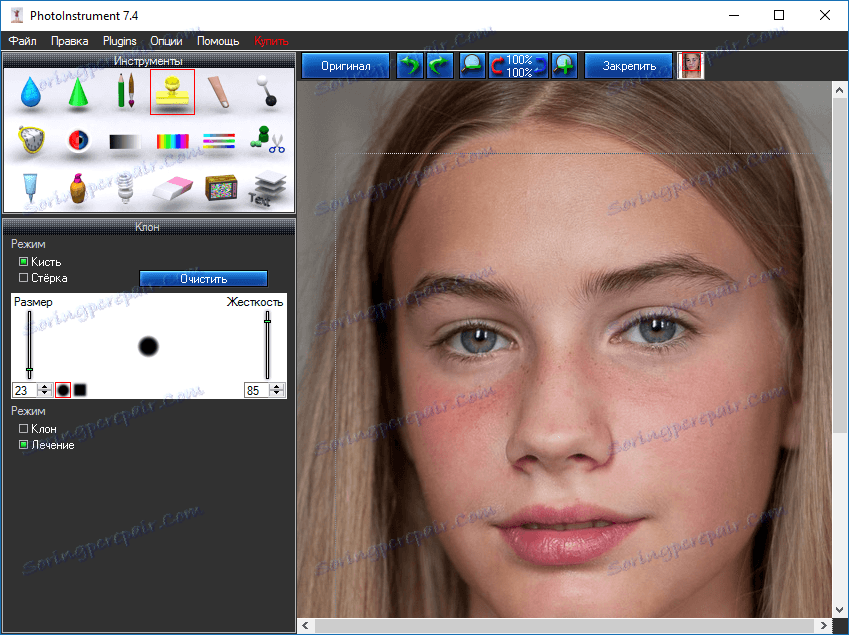Select the light bulb glow tool
This screenshot has width=849, height=635.
coord(125,188)
